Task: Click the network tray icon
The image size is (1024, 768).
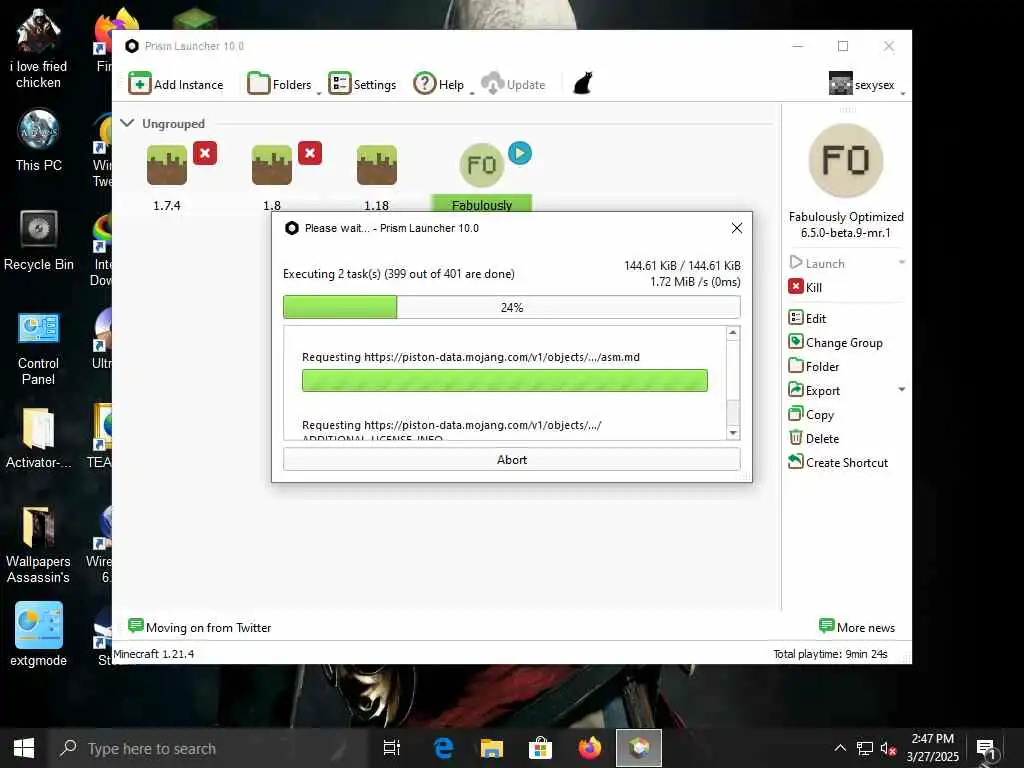Action: tap(865, 748)
